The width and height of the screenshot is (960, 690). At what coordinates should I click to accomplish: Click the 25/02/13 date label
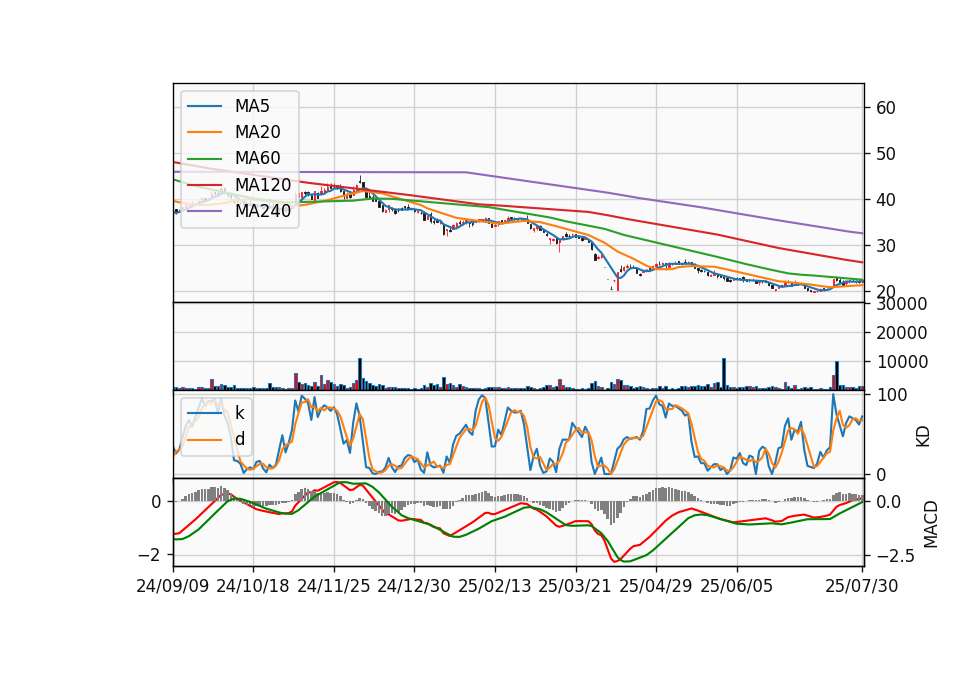pos(495,586)
